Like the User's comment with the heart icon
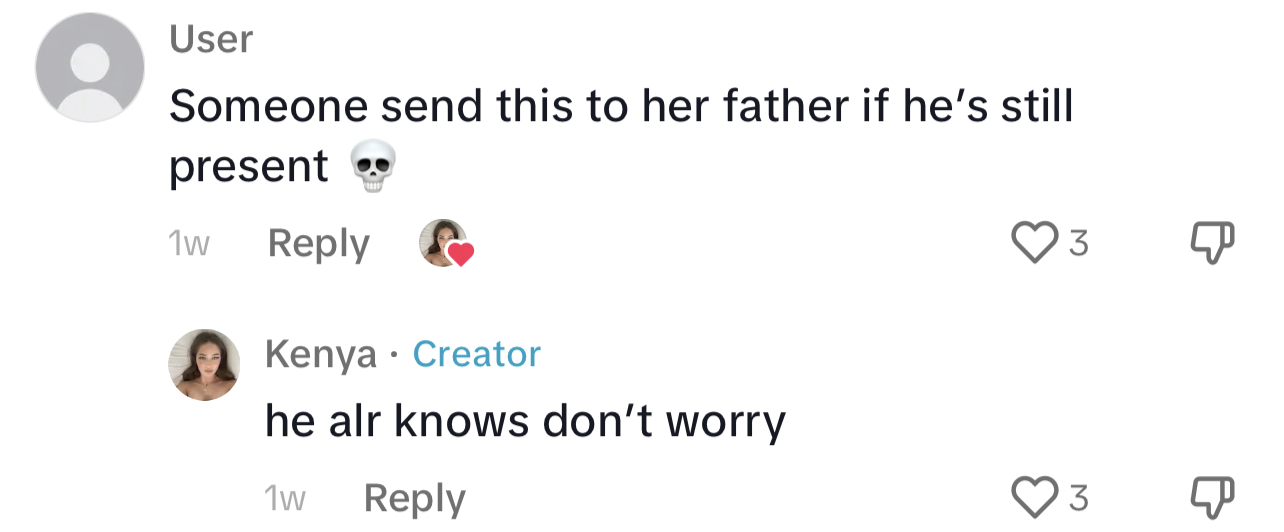Viewport: 1284px width, 532px height. point(1034,242)
